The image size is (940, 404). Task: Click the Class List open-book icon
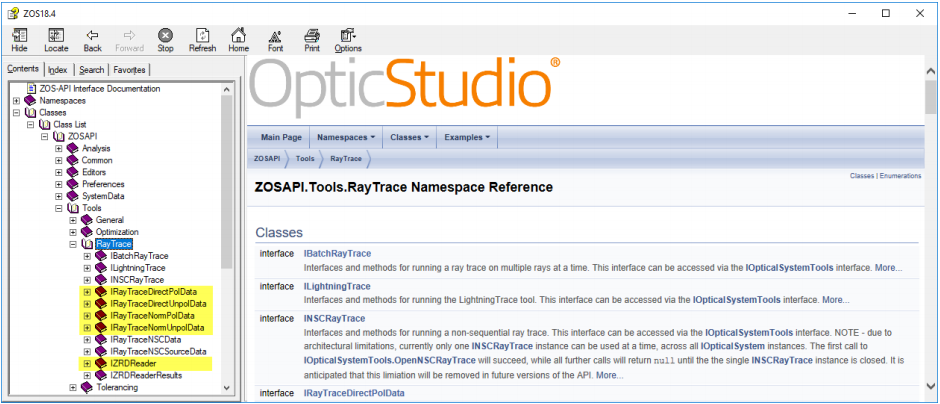pos(44,124)
